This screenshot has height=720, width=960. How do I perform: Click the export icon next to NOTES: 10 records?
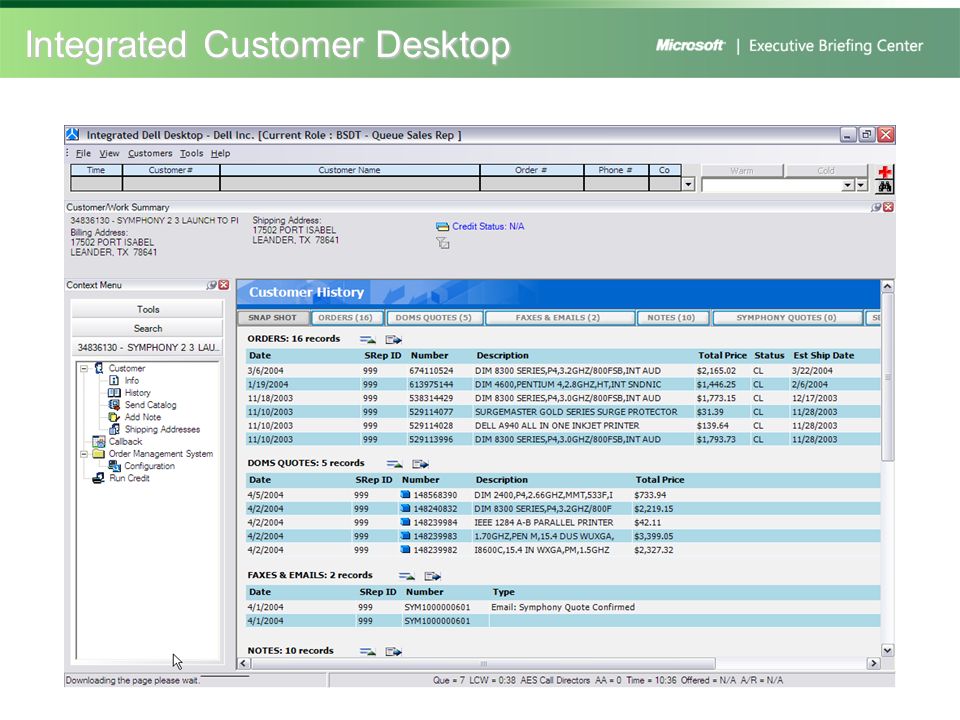coord(393,651)
